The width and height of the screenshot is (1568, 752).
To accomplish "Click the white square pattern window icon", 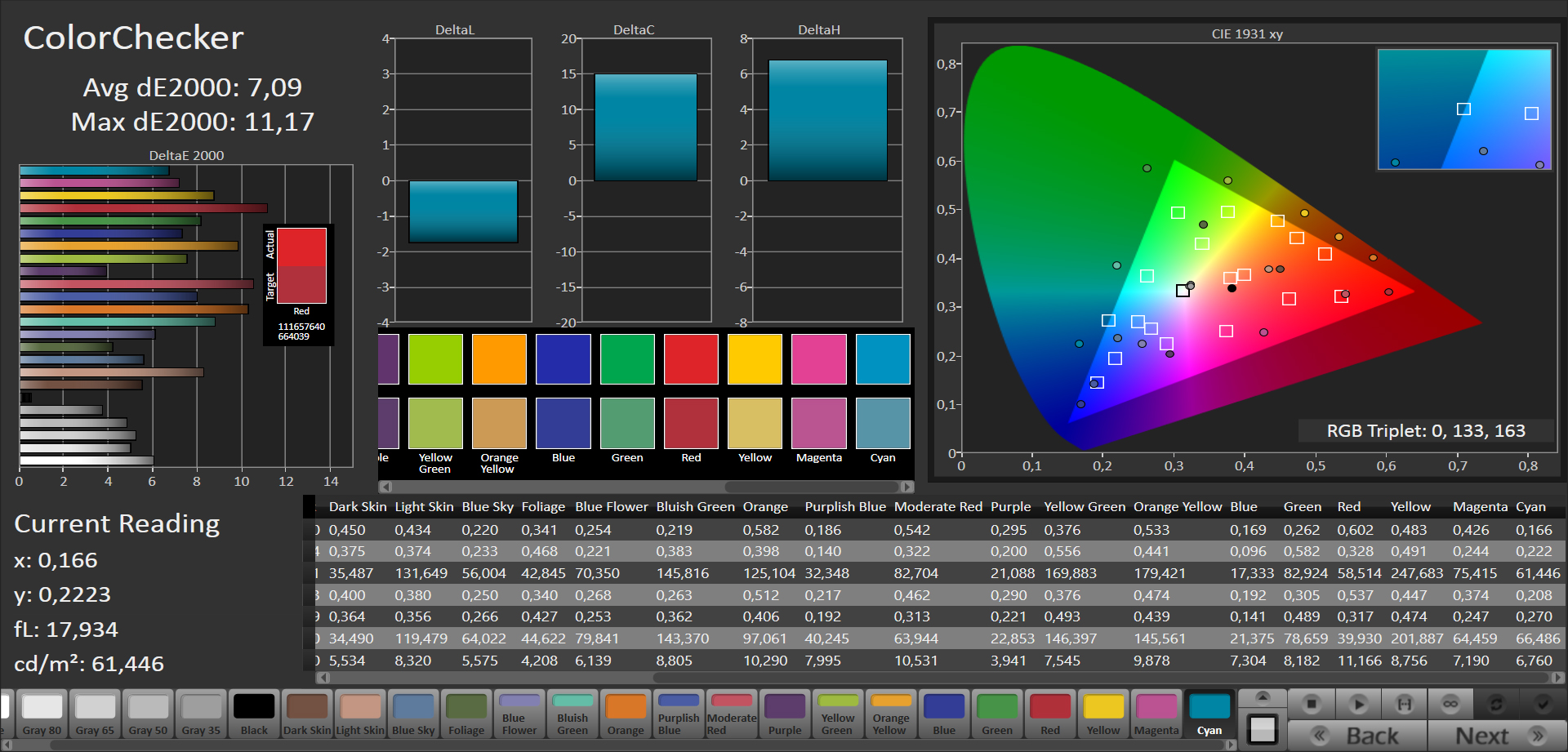I will (1263, 729).
